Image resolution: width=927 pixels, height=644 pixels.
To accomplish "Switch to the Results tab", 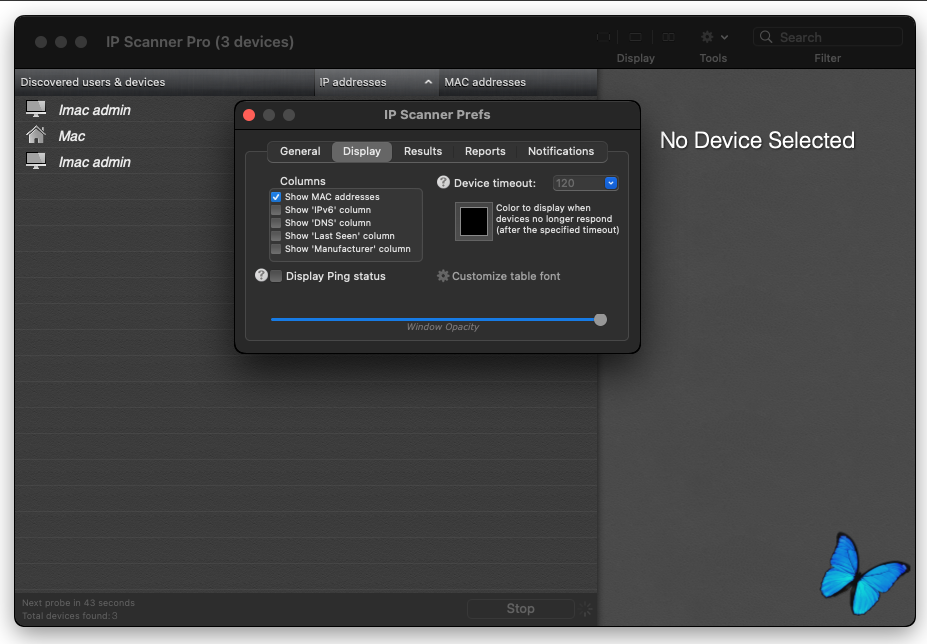I will point(423,151).
